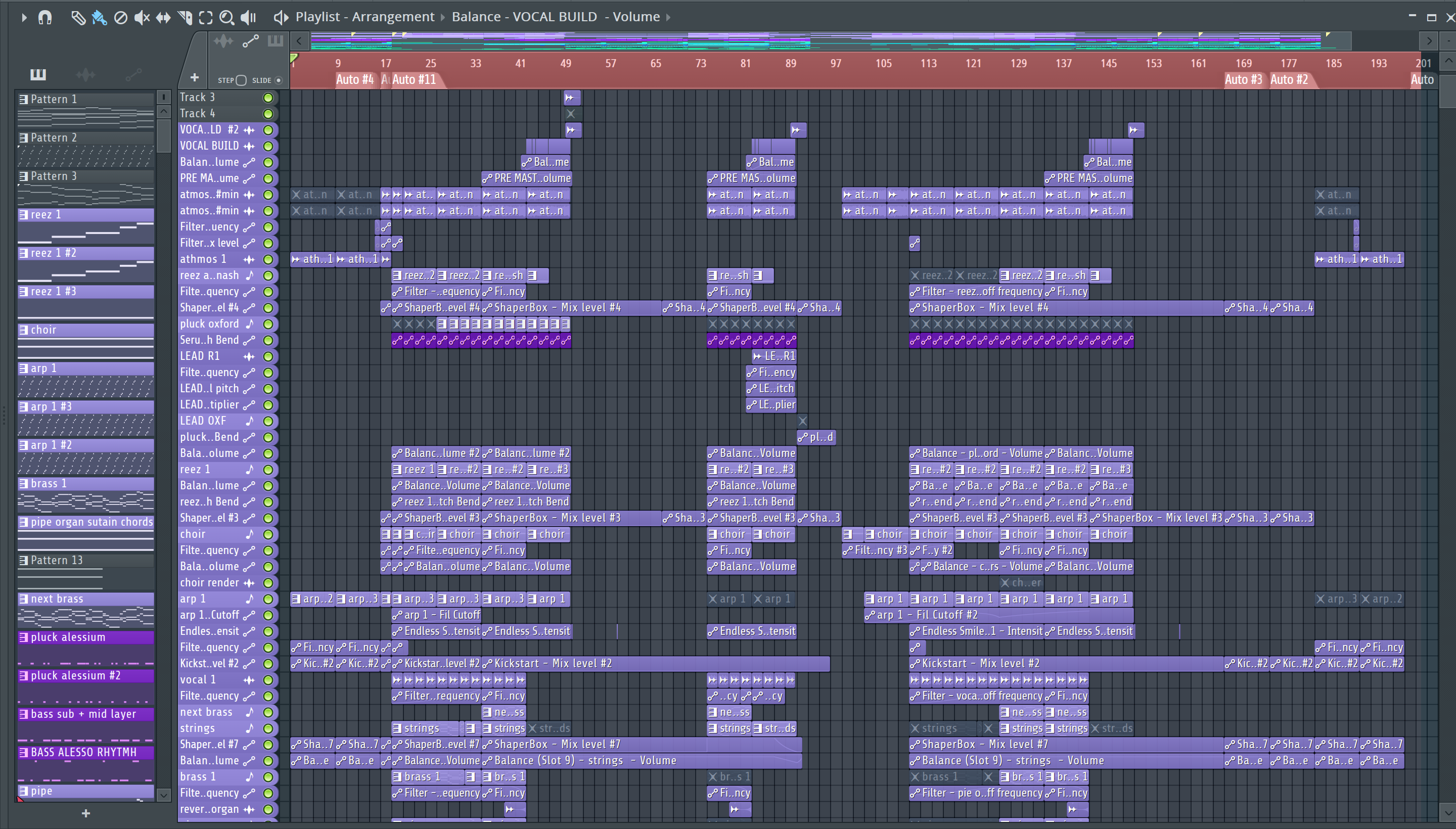Viewport: 1456px width, 829px height.
Task: Click the athmos 1 track waveform icon
Action: pyautogui.click(x=249, y=260)
